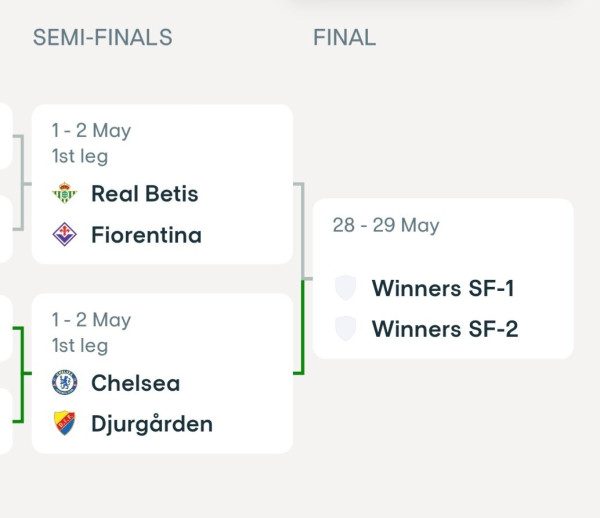The width and height of the screenshot is (600, 518).
Task: Click the Fiorentina club crest
Action: click(x=64, y=234)
